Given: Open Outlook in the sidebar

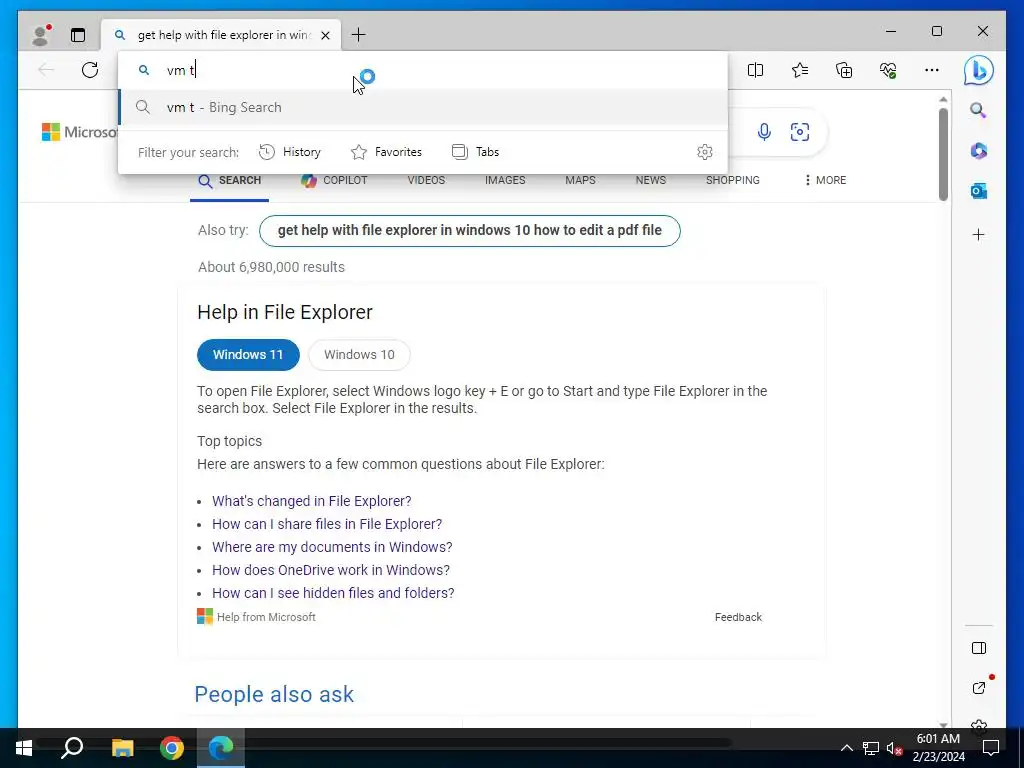Looking at the screenshot, I should [x=978, y=191].
